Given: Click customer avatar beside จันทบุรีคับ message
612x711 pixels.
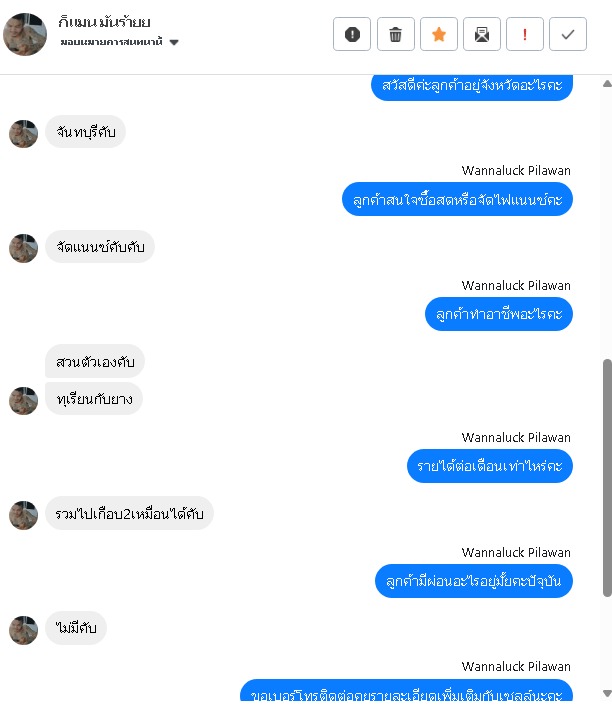Looking at the screenshot, I should pyautogui.click(x=24, y=134).
